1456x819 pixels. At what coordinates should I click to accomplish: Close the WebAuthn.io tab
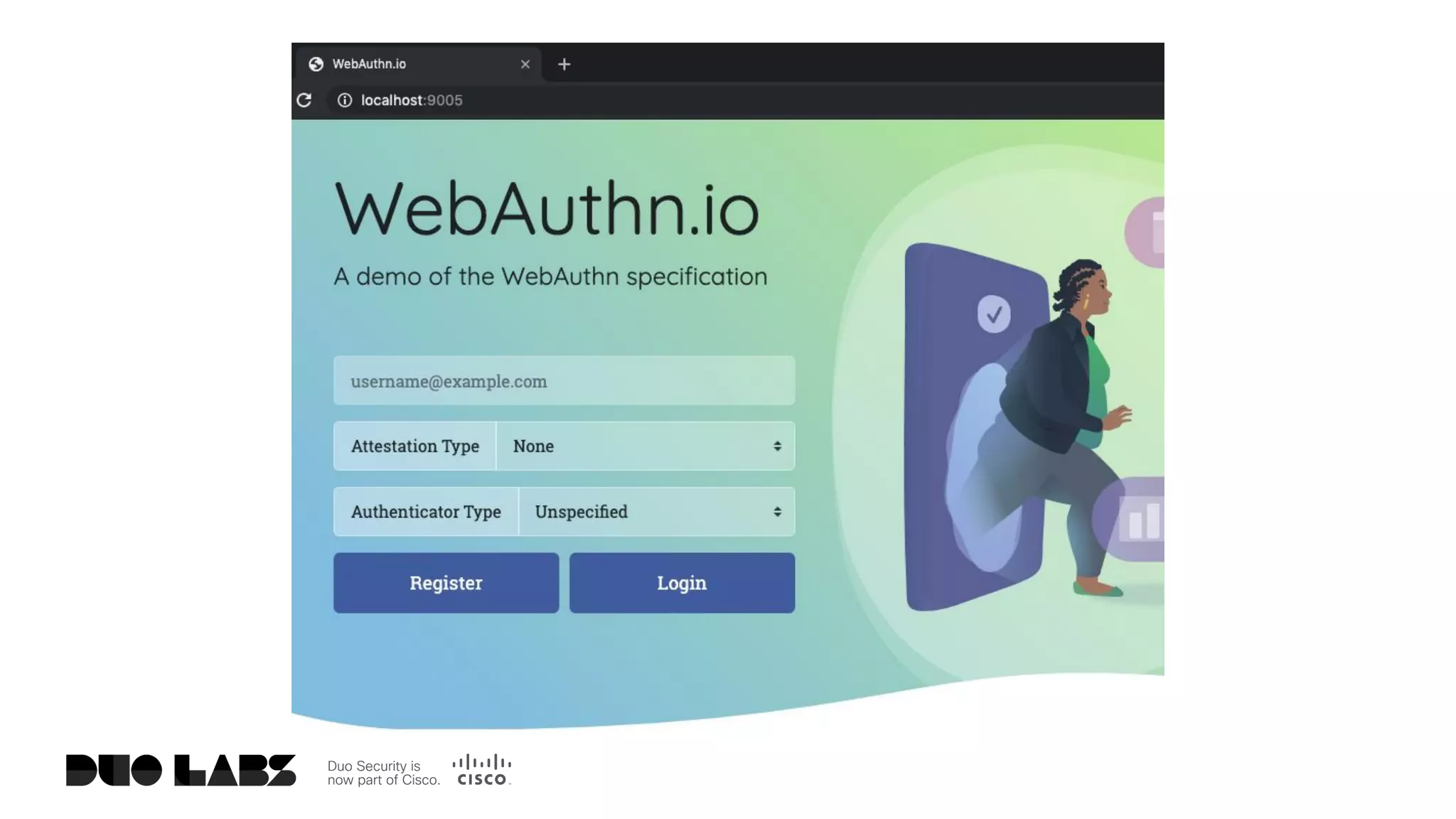(525, 65)
